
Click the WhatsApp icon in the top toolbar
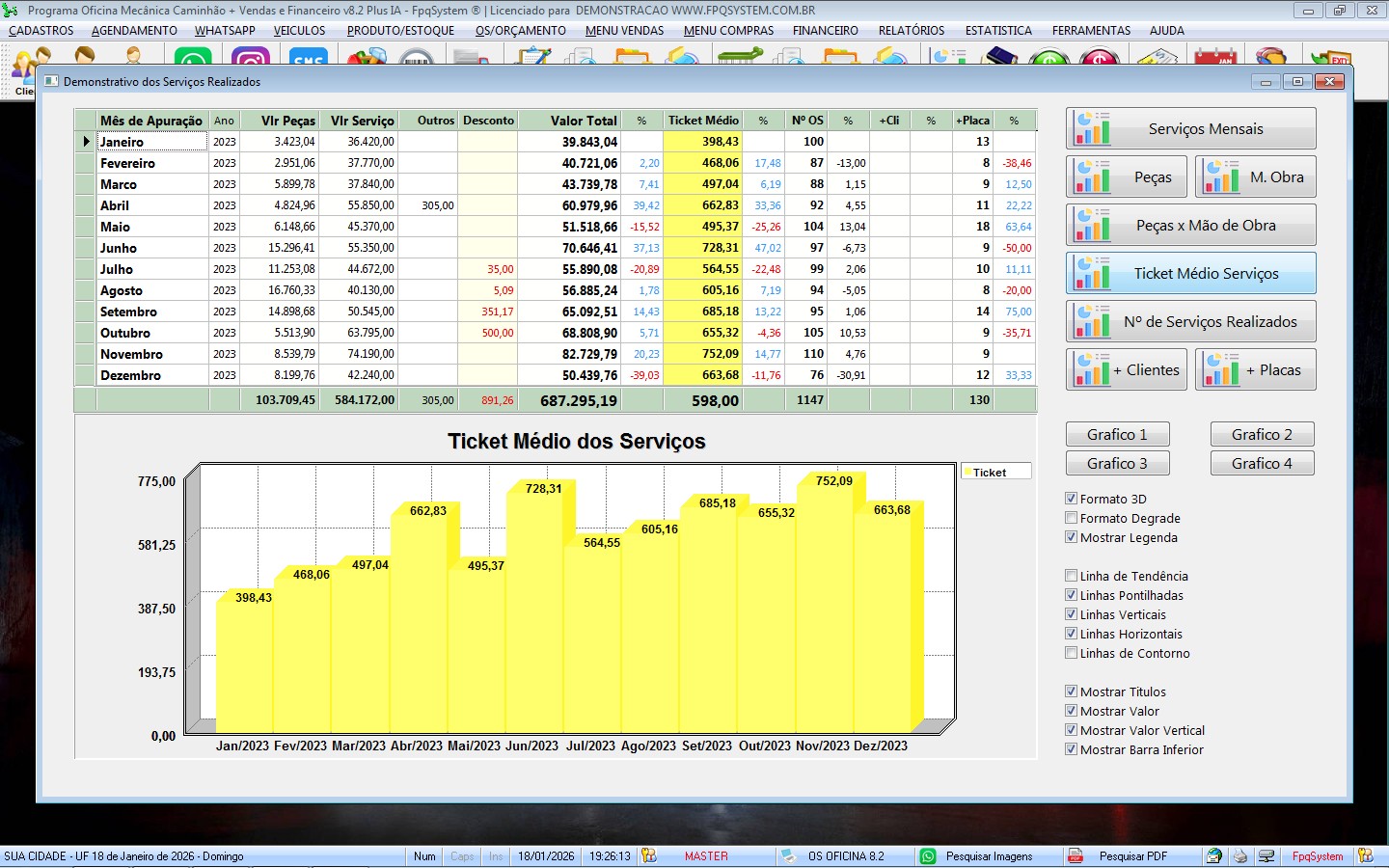(193, 59)
